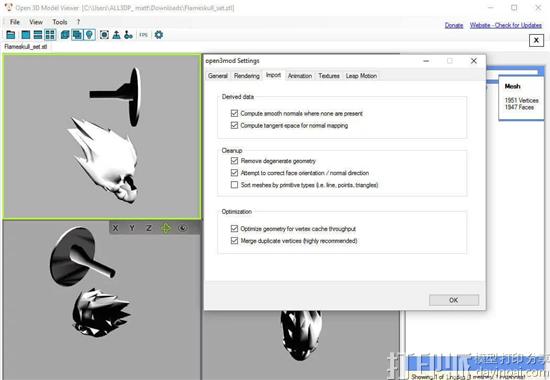The width and height of the screenshot is (550, 380).
Task: Lock viewport camera to X axis
Action: click(115, 228)
